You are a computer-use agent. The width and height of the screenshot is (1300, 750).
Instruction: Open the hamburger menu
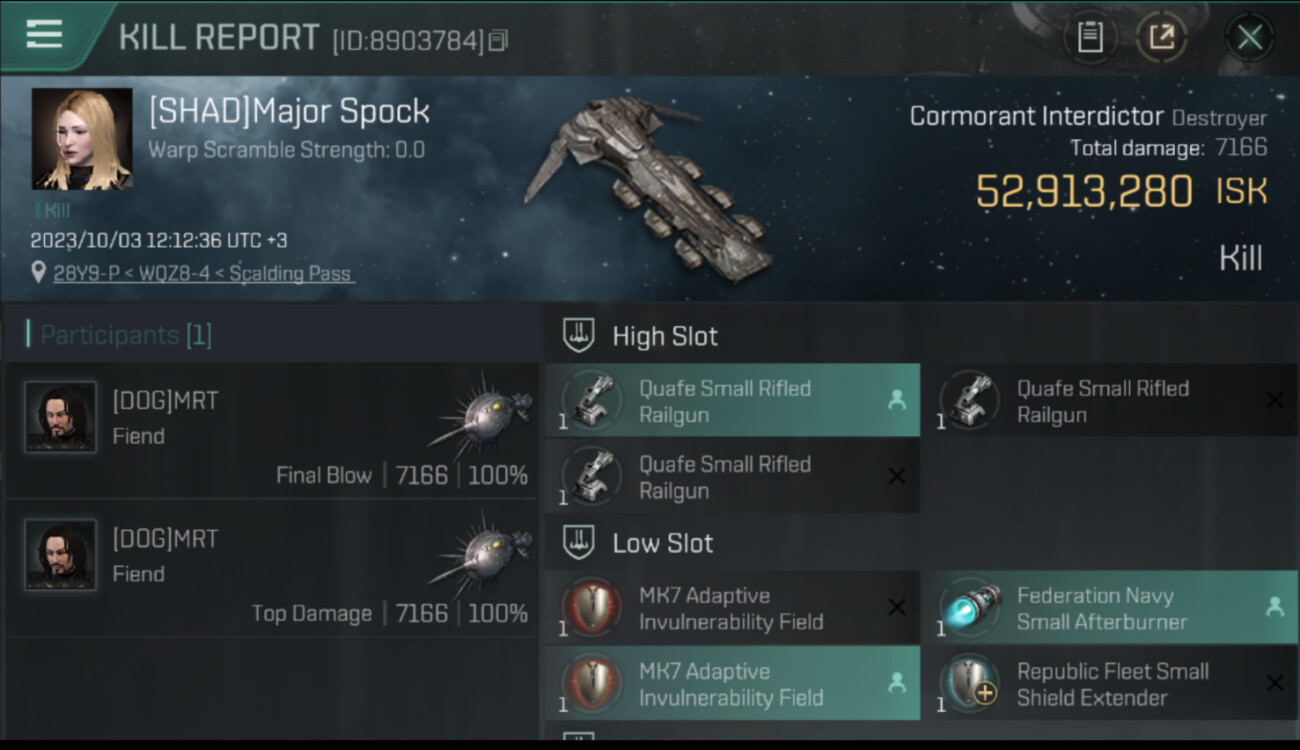(x=44, y=34)
